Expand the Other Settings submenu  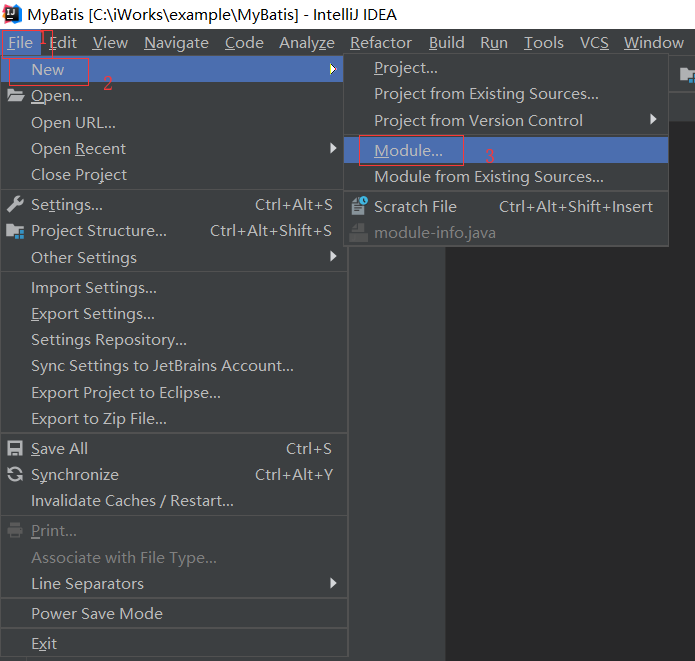[84, 257]
